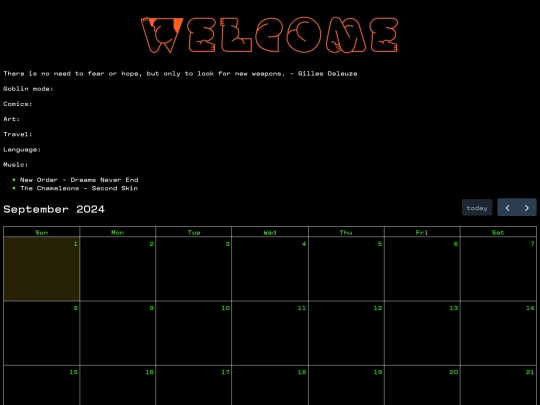
Task: Click the Thu column header
Action: tap(346, 232)
